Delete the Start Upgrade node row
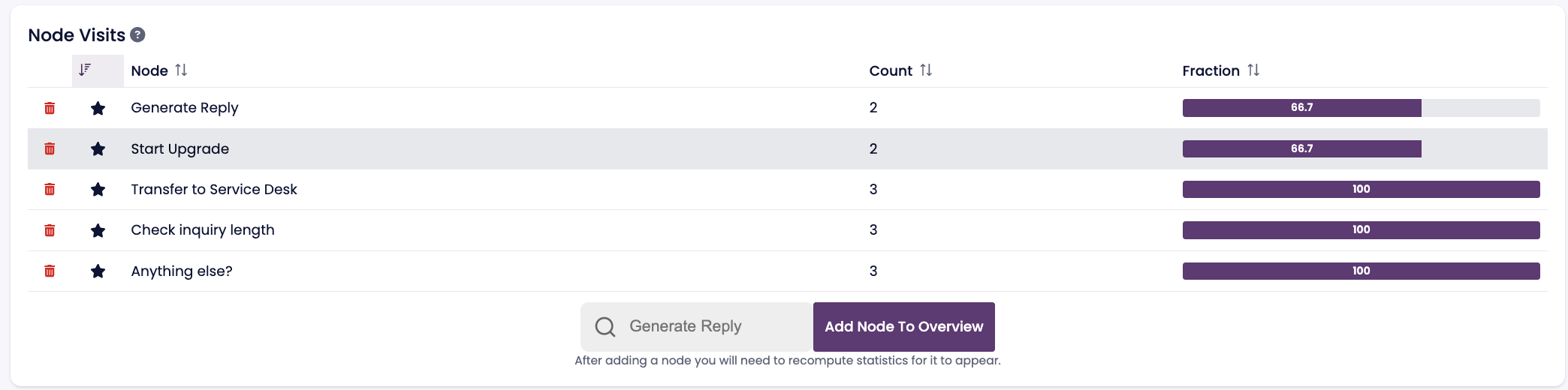1568x390 pixels. click(x=50, y=148)
